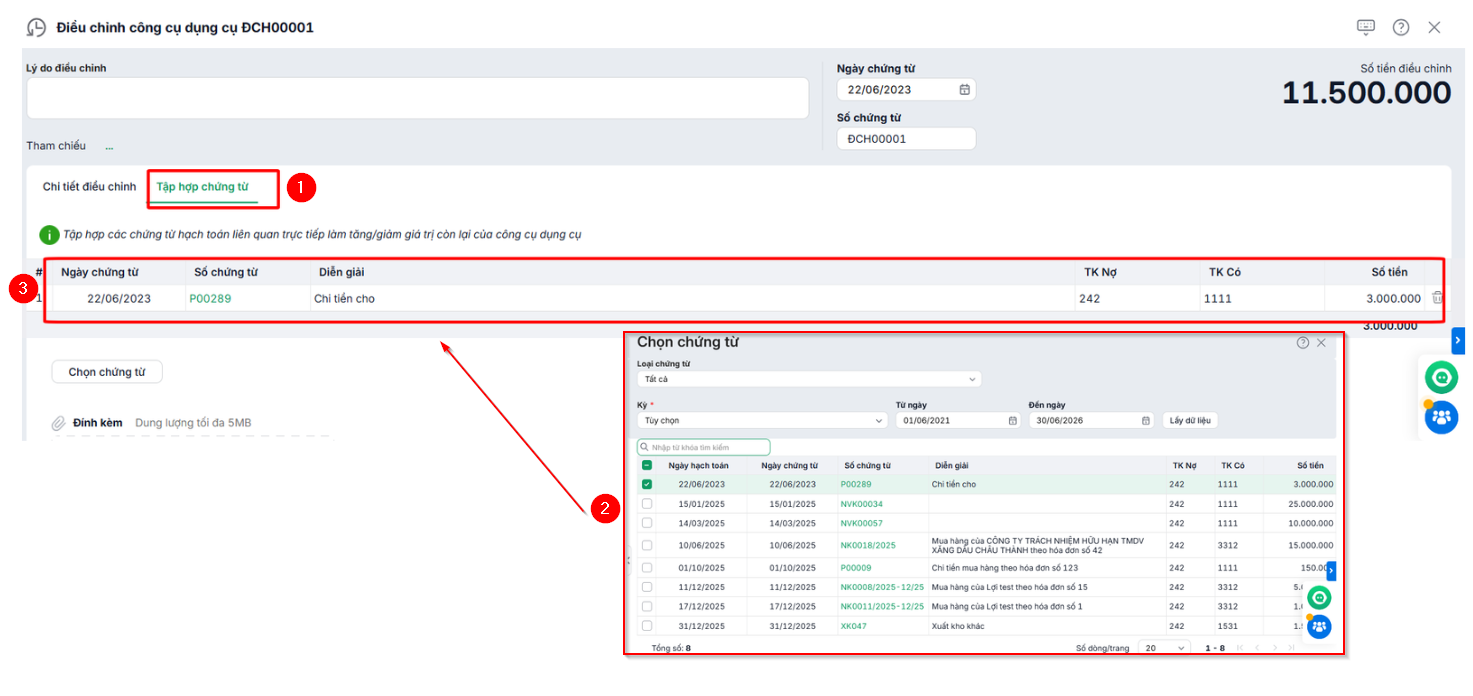Click the TK Có cell 1531 in popup
Image resolution: width=1473 pixels, height=696 pixels.
[1229, 626]
